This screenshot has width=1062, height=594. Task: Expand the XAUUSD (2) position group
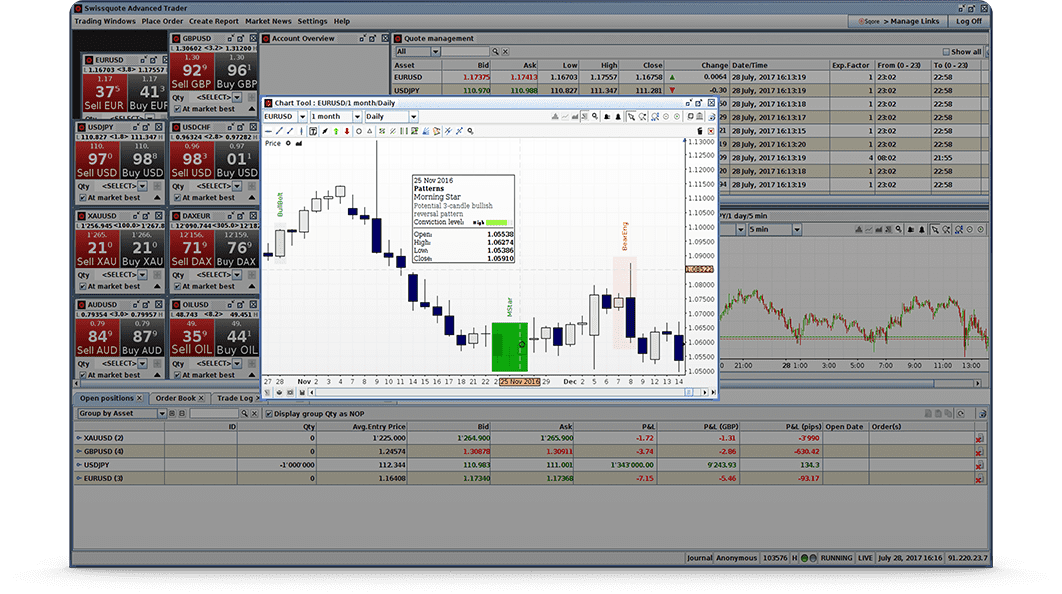[79, 438]
